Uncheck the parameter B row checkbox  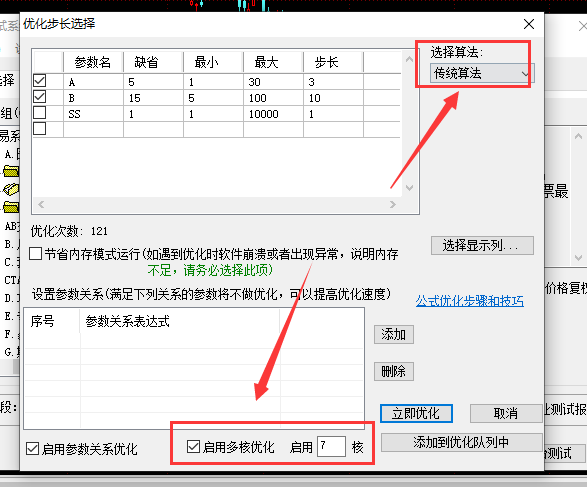click(x=40, y=97)
